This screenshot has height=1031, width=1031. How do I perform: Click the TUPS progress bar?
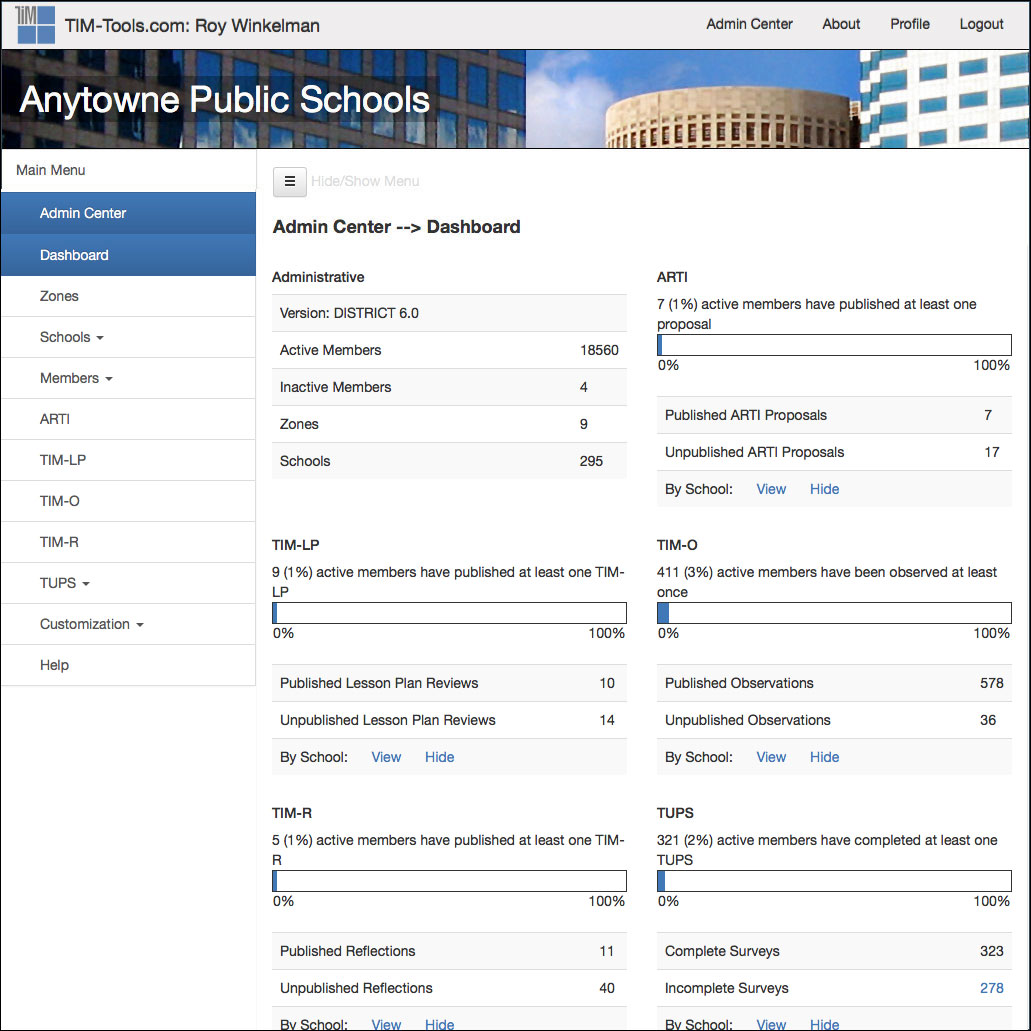[834, 881]
